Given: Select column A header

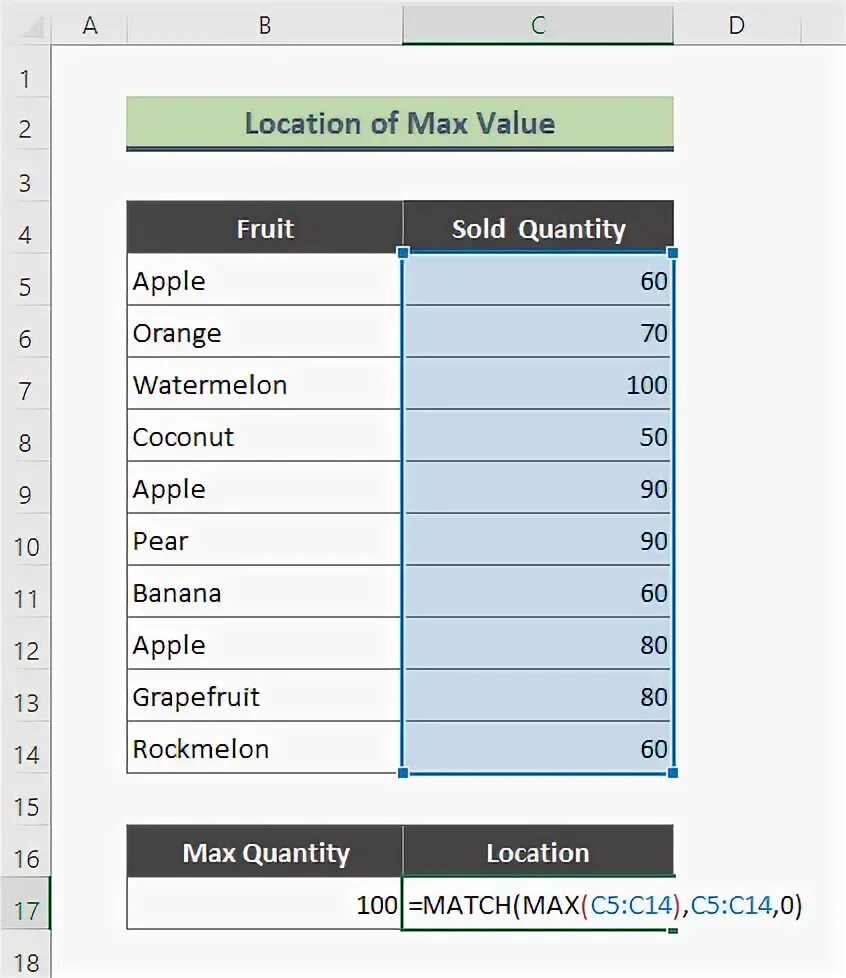Looking at the screenshot, I should click(x=90, y=25).
